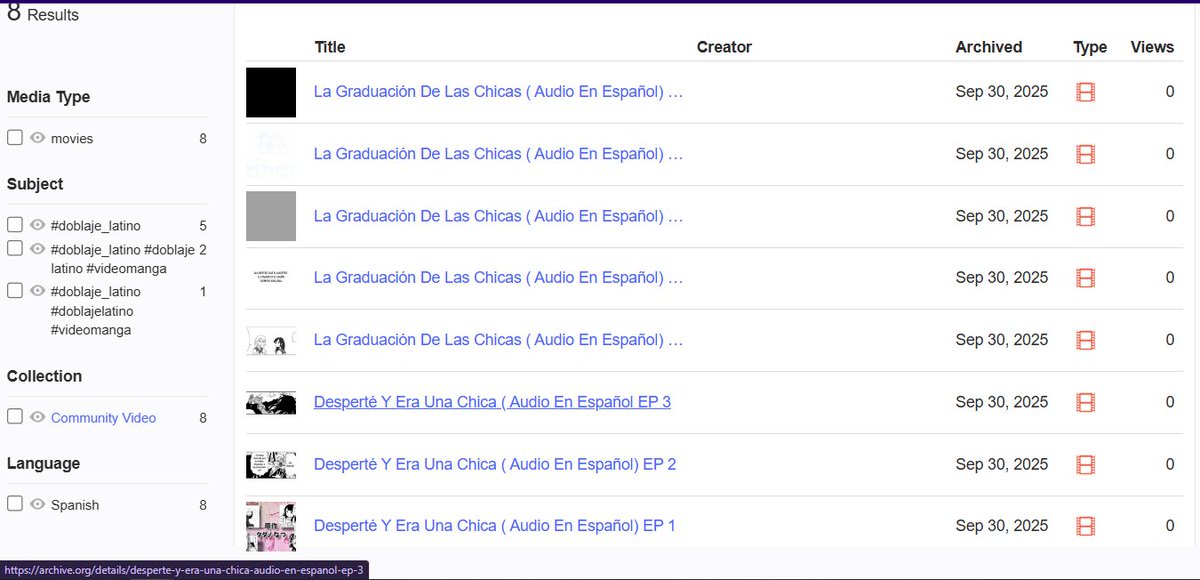1200x580 pixels.
Task: Sort results by the Title column
Action: click(330, 47)
